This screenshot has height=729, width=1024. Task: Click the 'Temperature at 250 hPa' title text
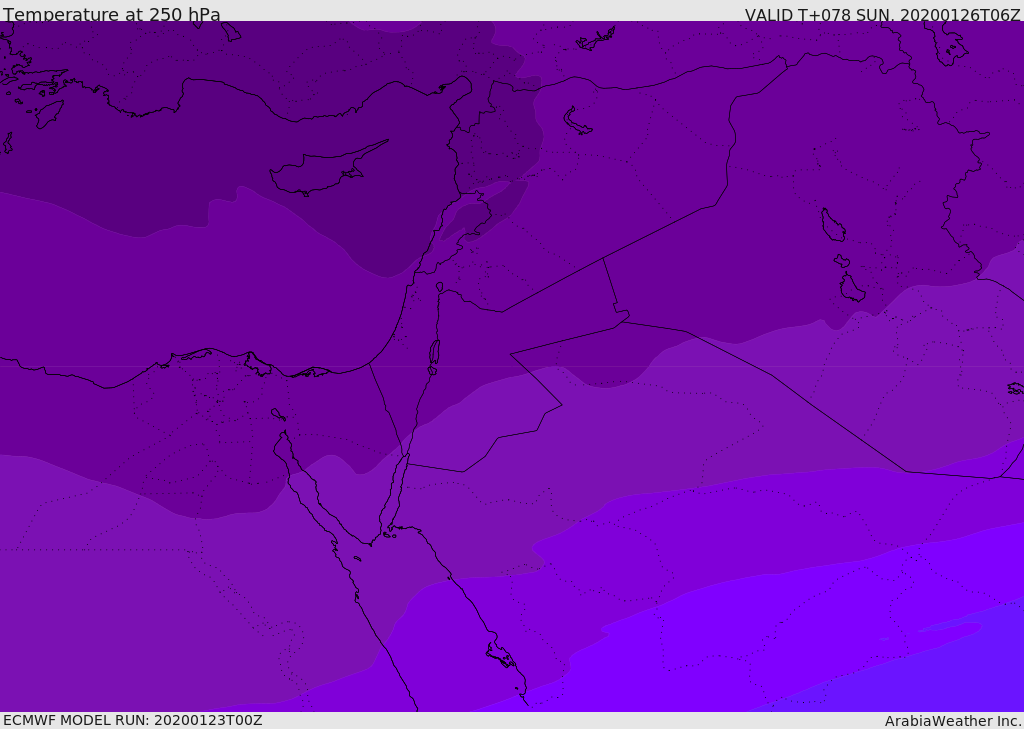coord(112,14)
